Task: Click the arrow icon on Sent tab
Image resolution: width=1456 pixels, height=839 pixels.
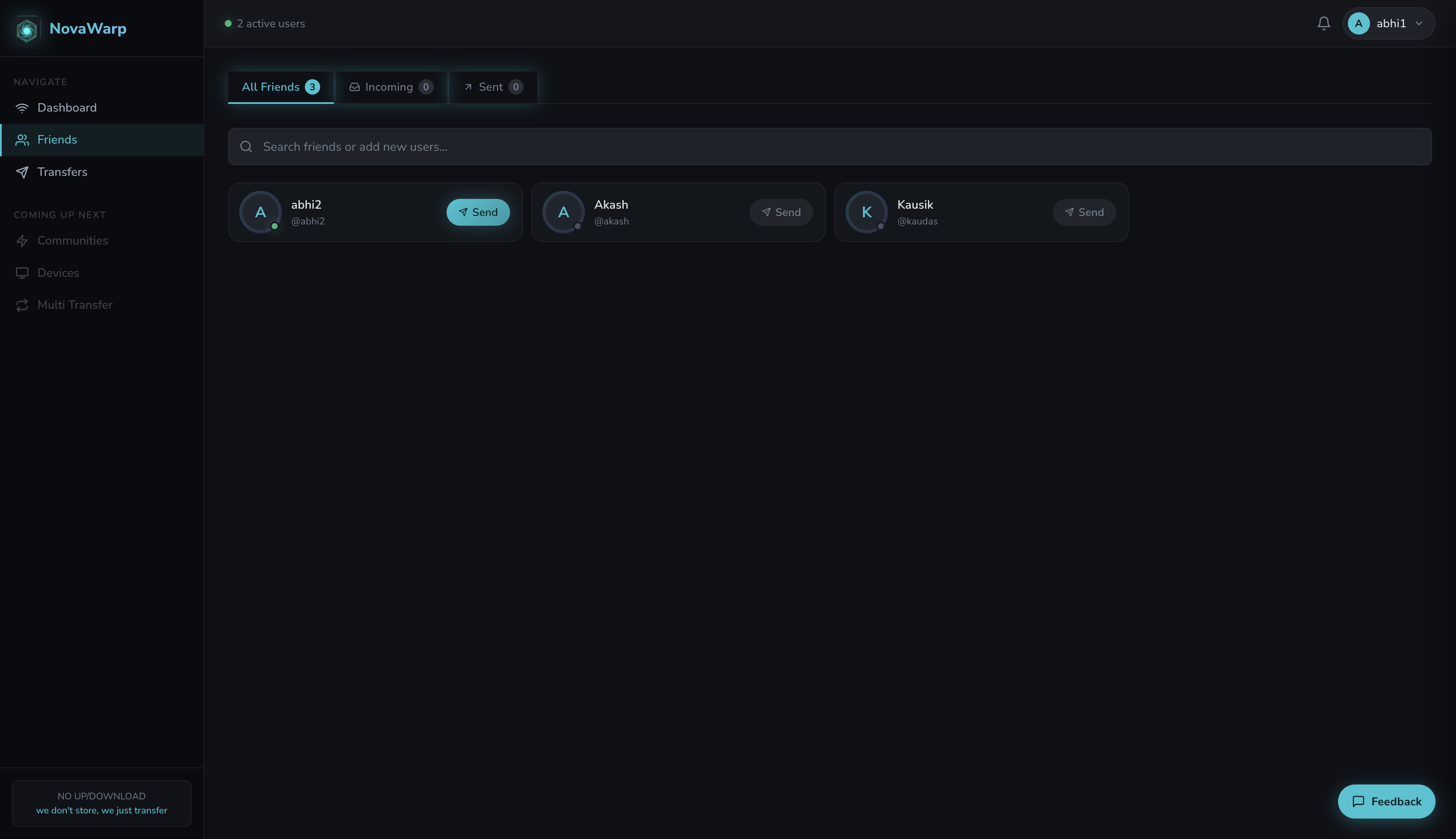Action: pyautogui.click(x=468, y=87)
